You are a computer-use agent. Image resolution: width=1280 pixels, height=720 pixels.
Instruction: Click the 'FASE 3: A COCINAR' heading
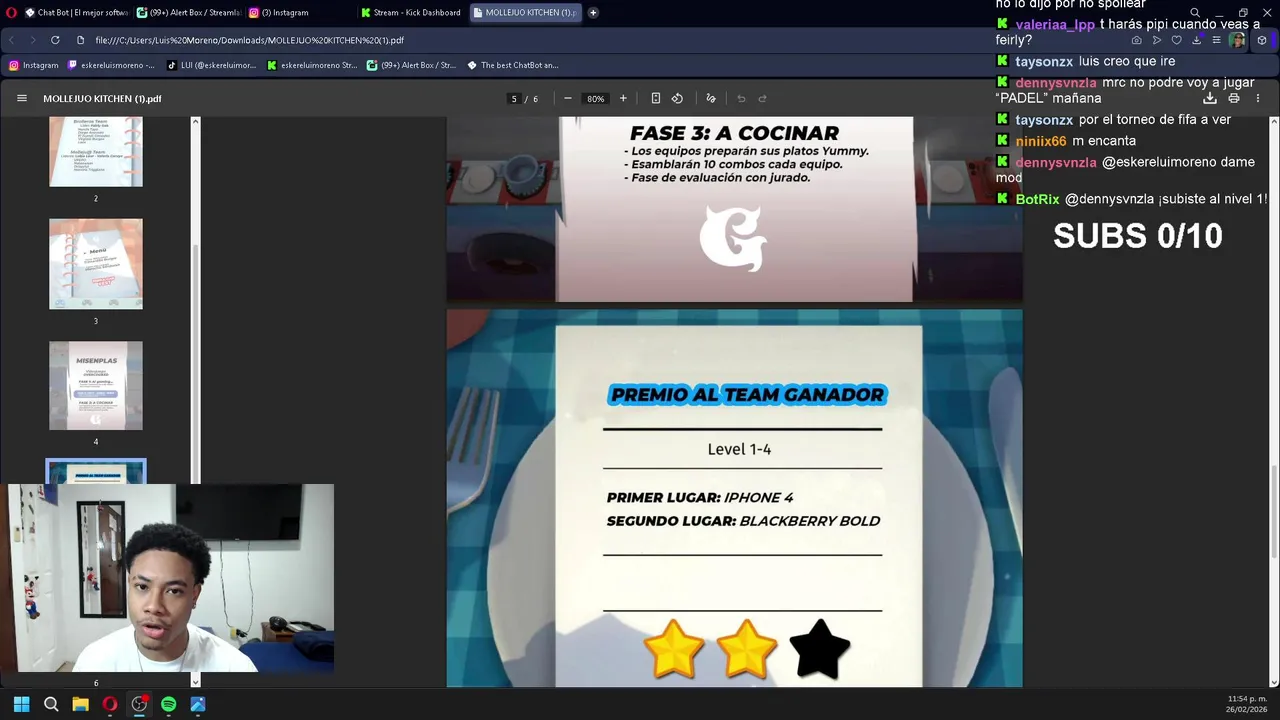pos(734,133)
